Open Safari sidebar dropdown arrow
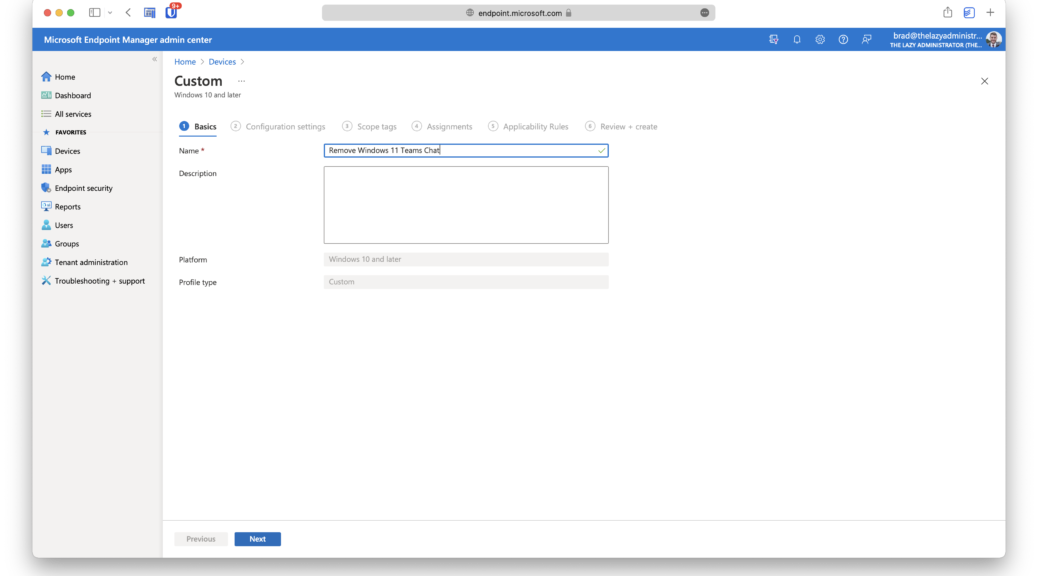The height and width of the screenshot is (576, 1038). click(110, 13)
